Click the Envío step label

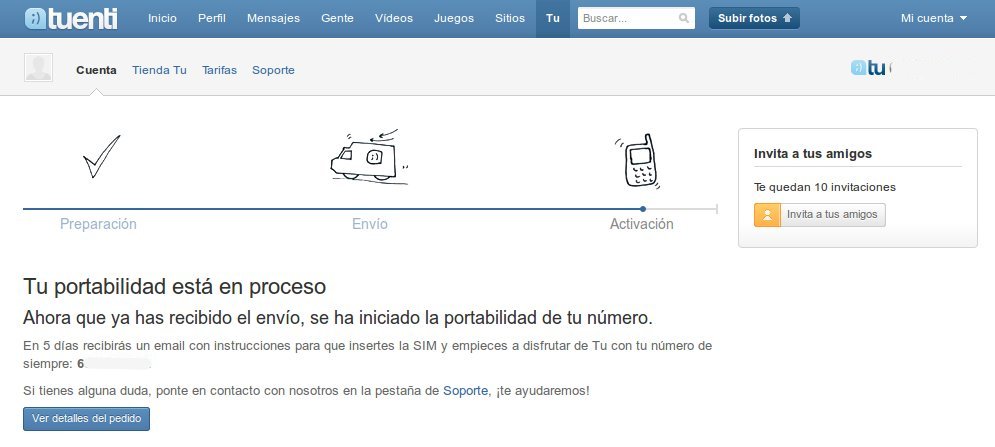(370, 224)
